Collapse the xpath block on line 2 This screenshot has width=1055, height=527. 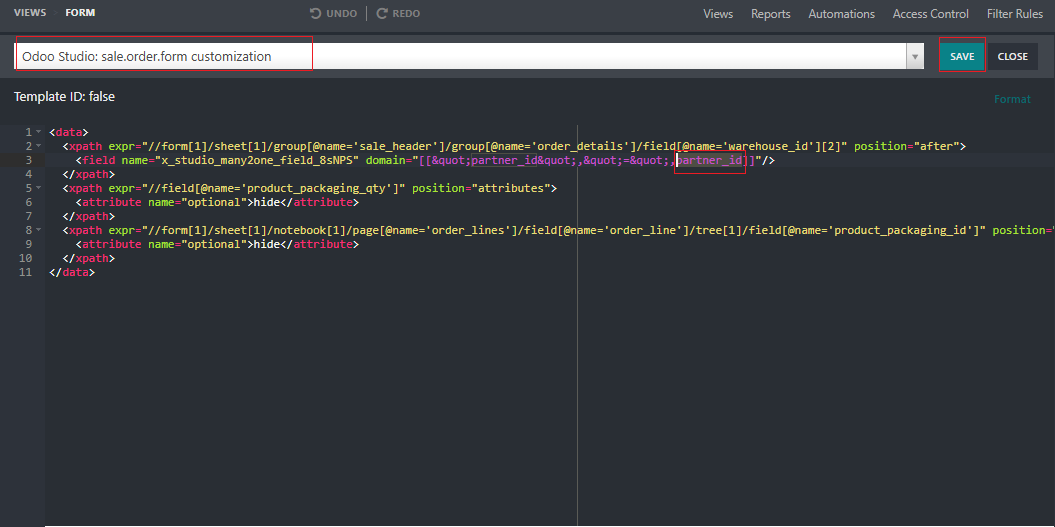pyautogui.click(x=38, y=146)
